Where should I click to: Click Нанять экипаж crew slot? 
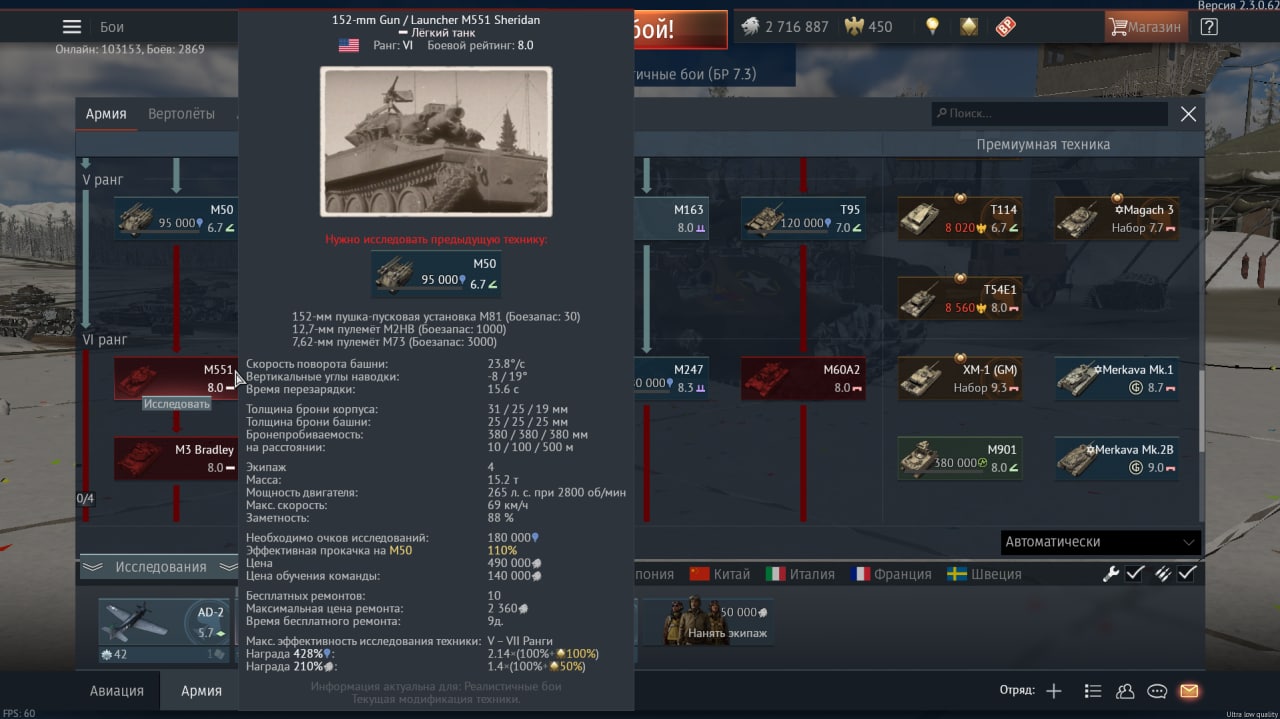coord(707,622)
